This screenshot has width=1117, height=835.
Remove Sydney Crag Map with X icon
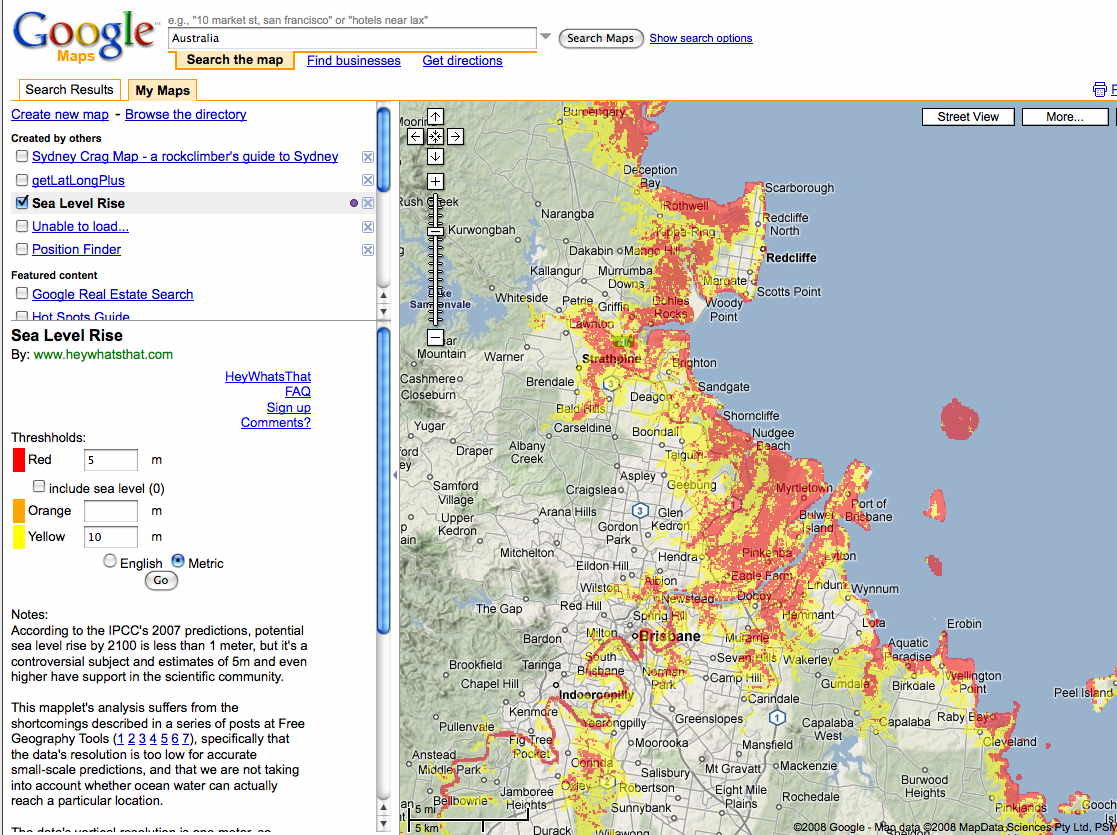368,157
